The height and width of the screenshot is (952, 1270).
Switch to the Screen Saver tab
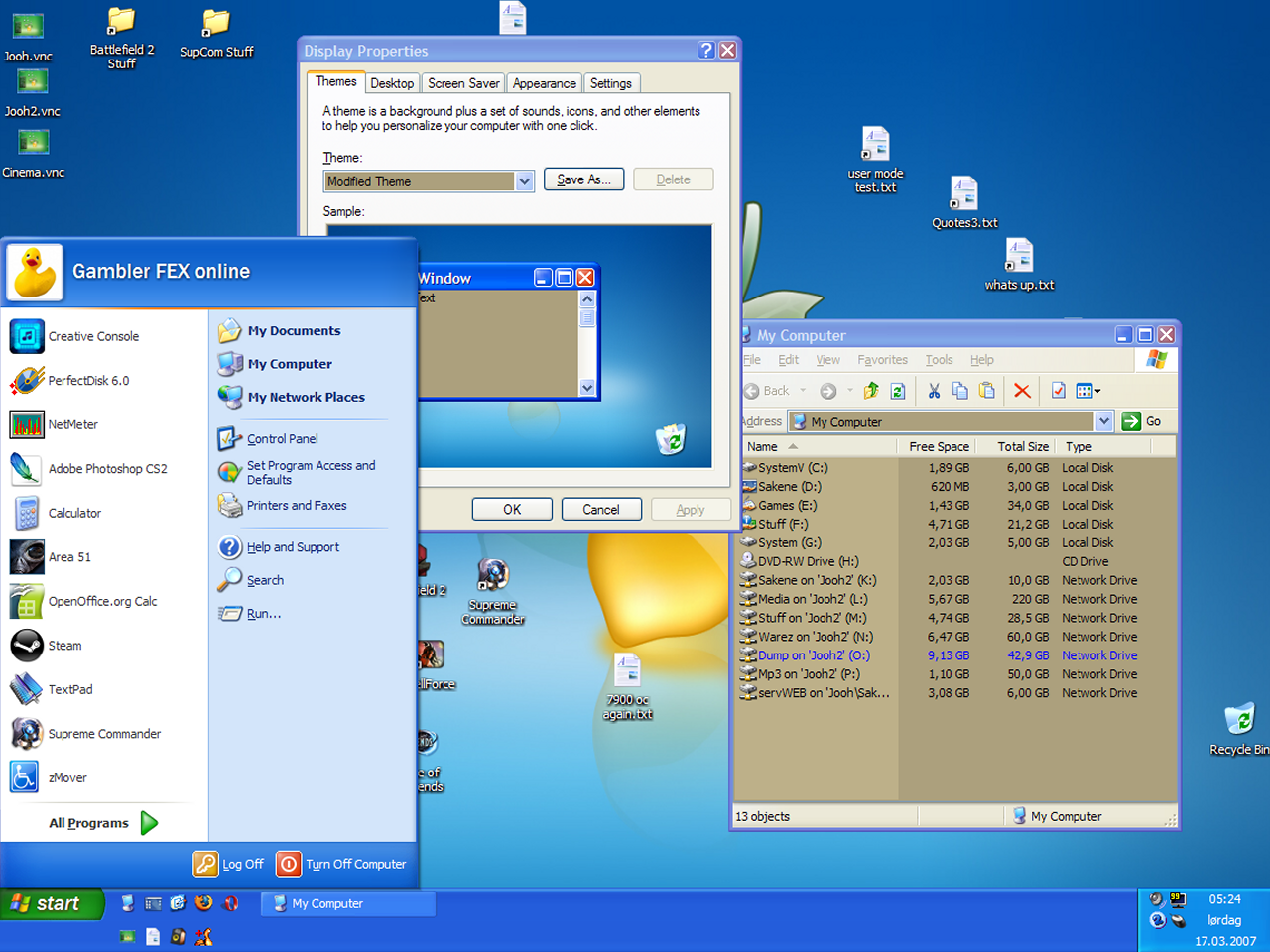tap(463, 83)
